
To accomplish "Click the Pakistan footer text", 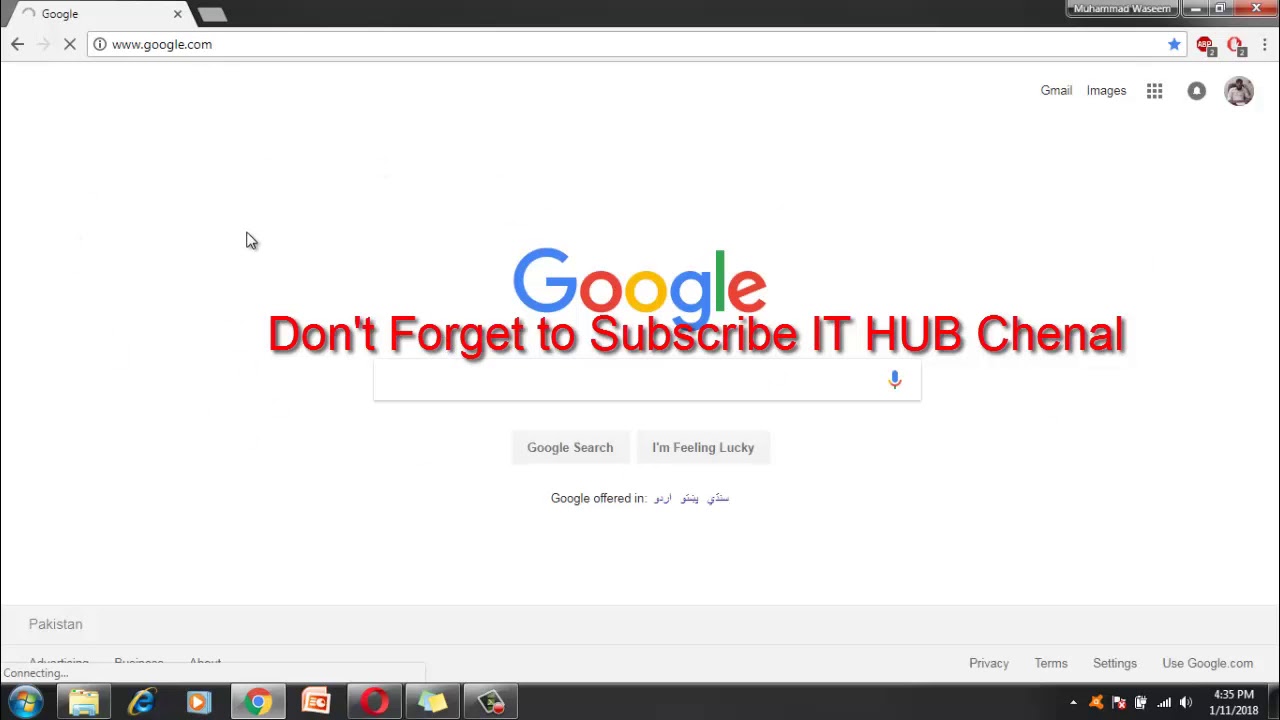I will point(56,624).
